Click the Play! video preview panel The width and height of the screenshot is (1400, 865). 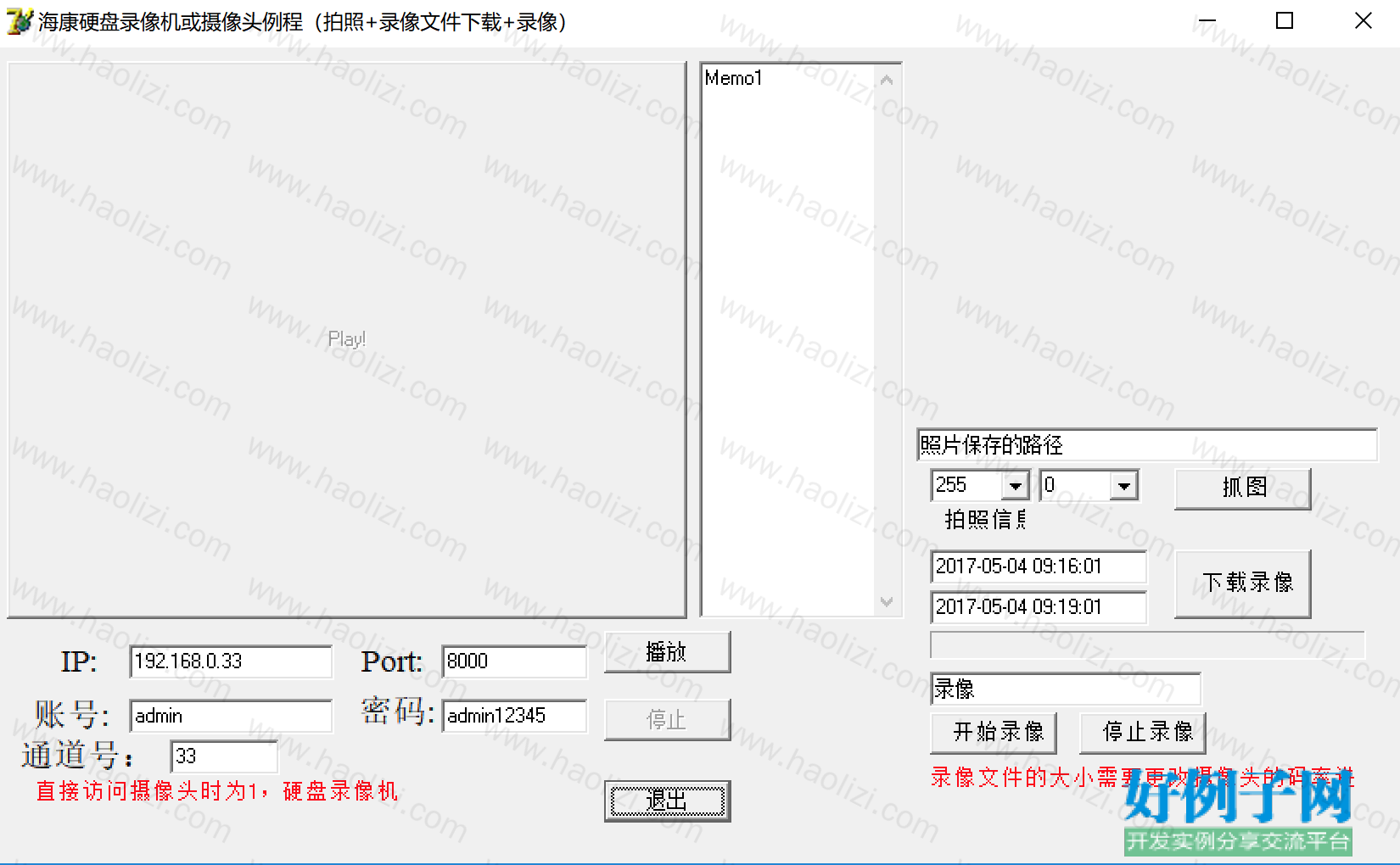pyautogui.click(x=346, y=339)
